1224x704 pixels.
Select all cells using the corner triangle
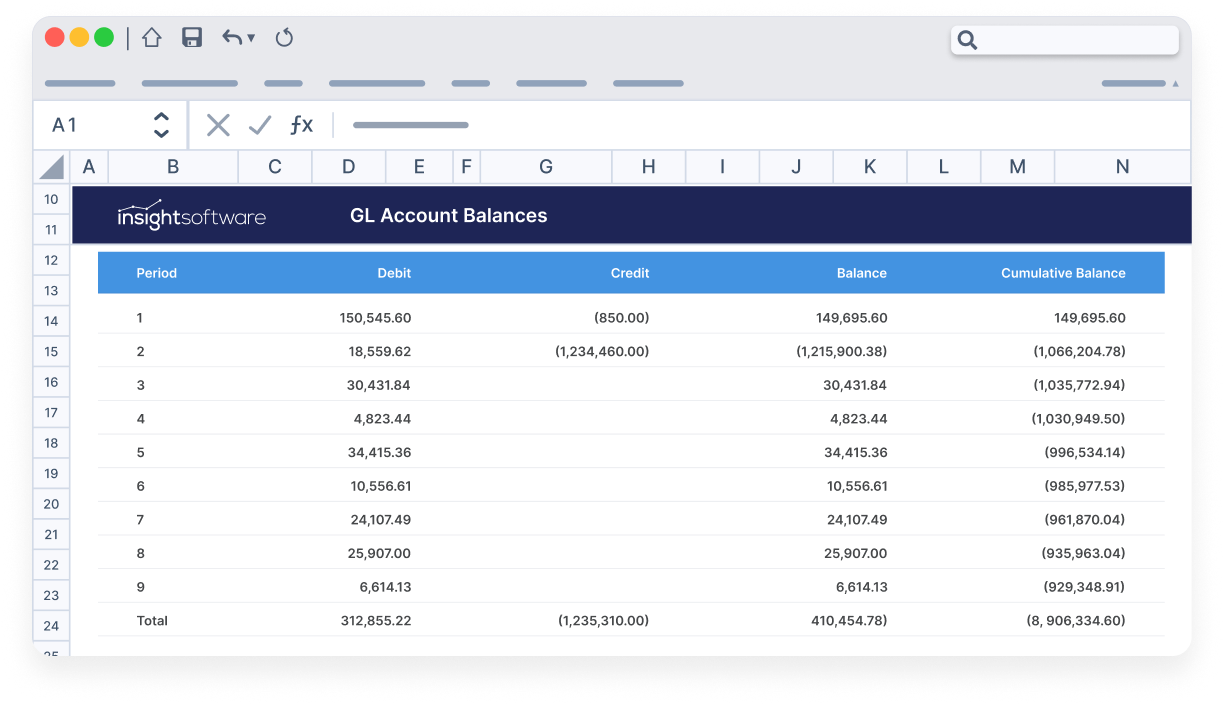click(51, 166)
